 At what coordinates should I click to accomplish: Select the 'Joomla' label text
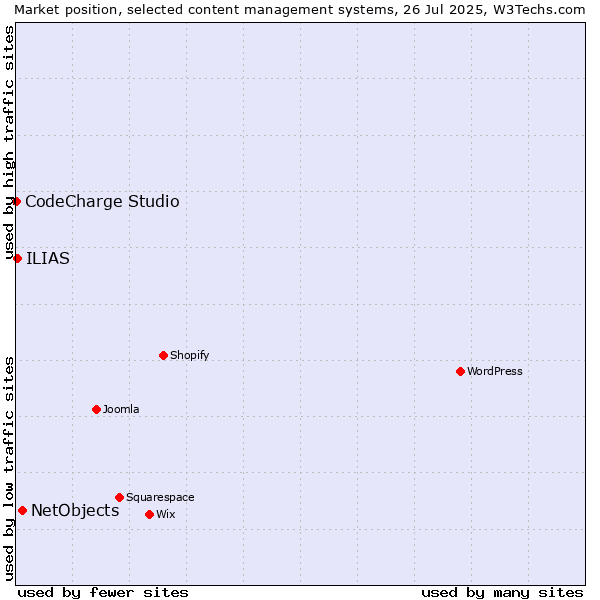coord(121,409)
